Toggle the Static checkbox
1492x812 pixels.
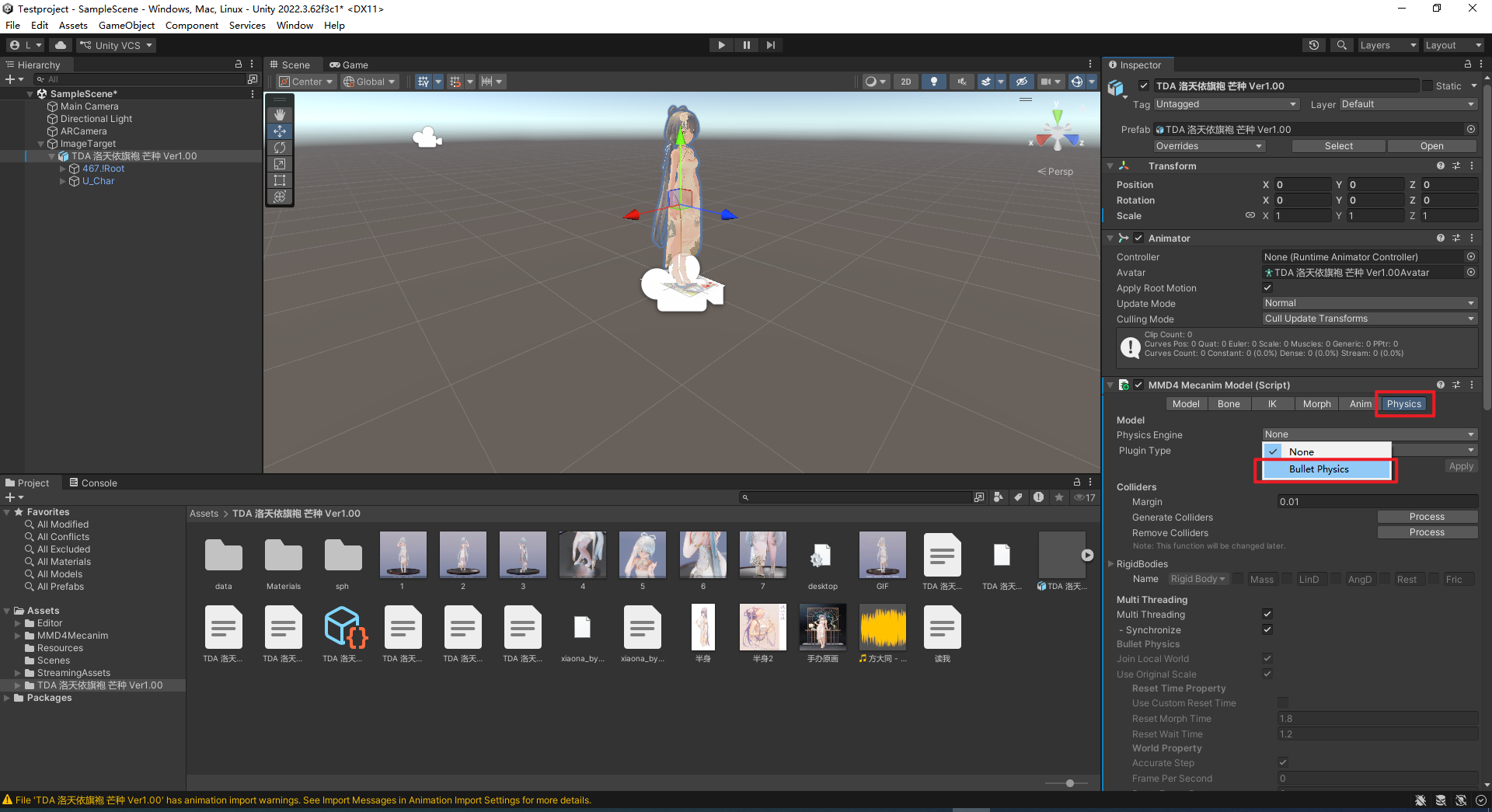click(x=1428, y=85)
